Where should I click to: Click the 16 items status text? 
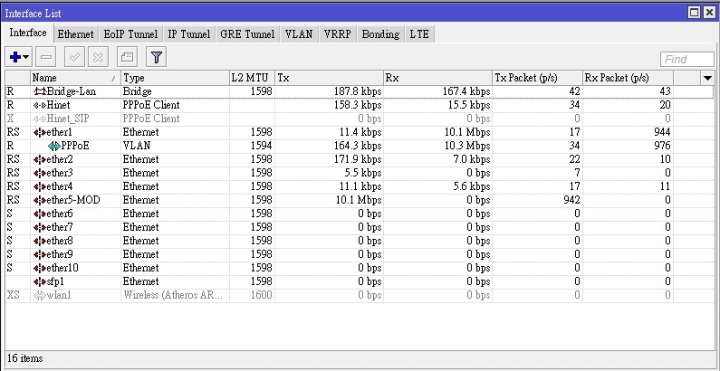tap(25, 358)
